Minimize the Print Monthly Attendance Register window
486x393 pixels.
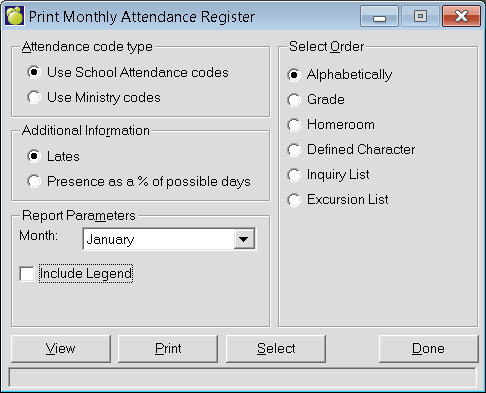click(x=379, y=16)
